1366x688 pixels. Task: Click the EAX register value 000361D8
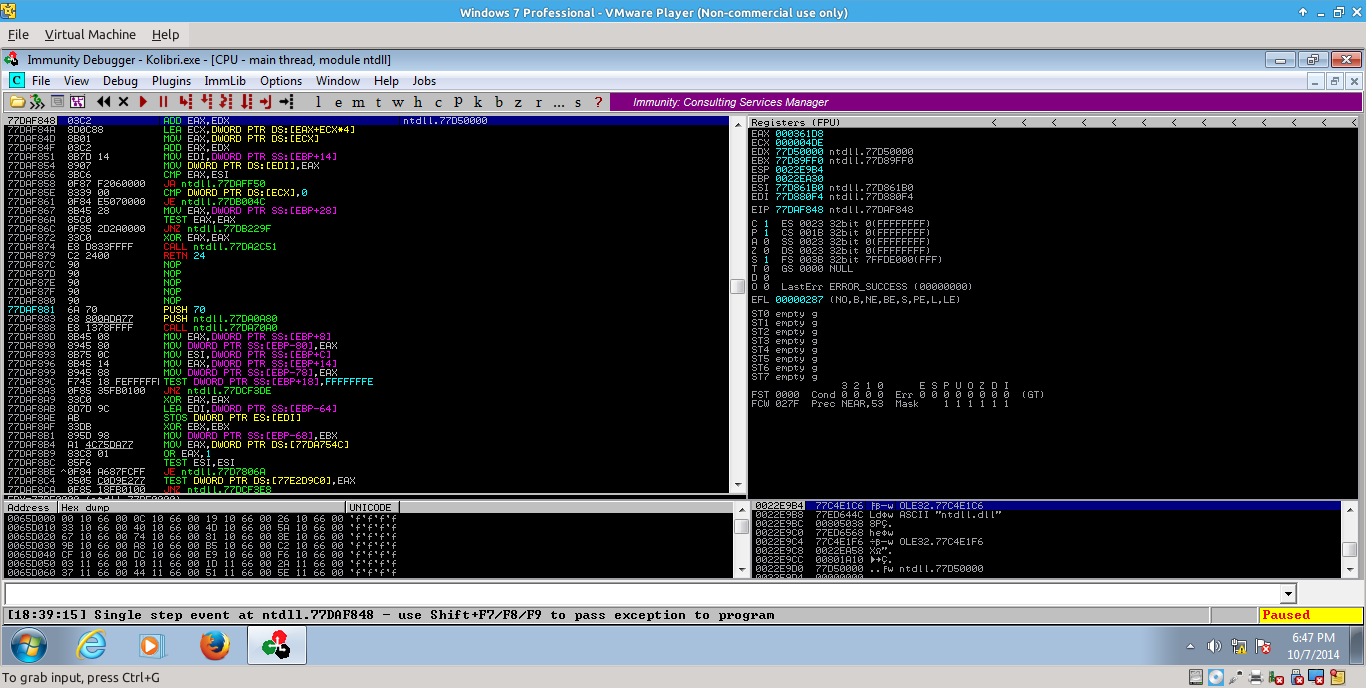click(798, 133)
